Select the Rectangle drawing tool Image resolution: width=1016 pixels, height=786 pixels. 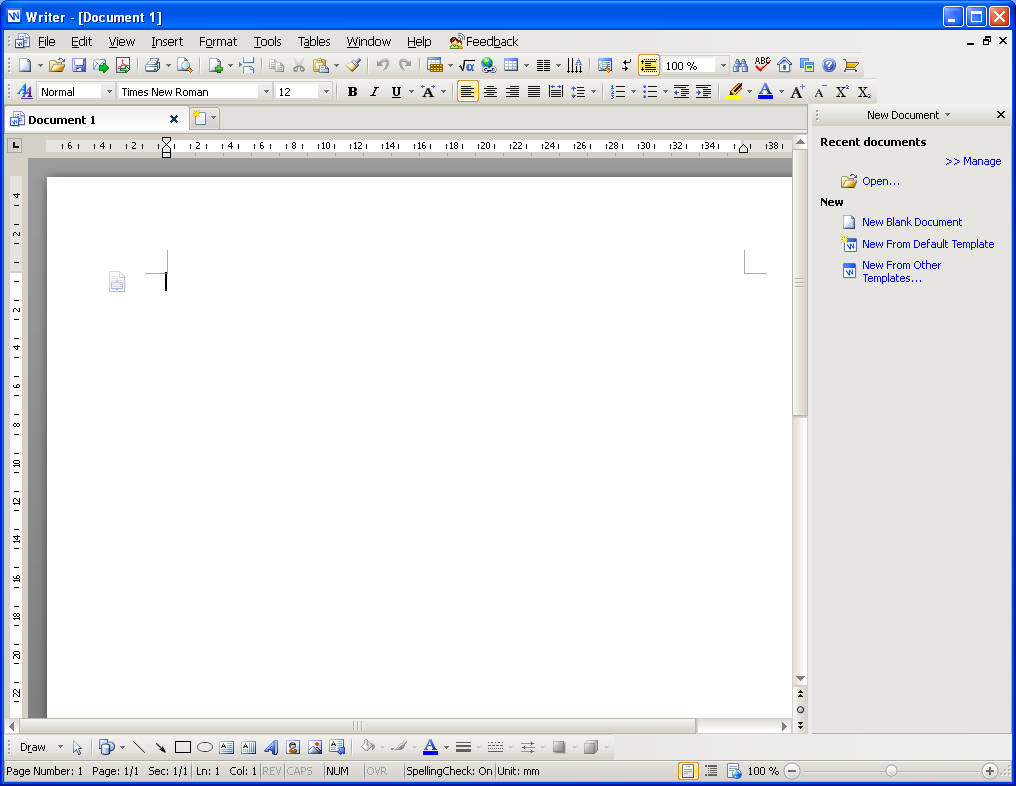coord(183,747)
